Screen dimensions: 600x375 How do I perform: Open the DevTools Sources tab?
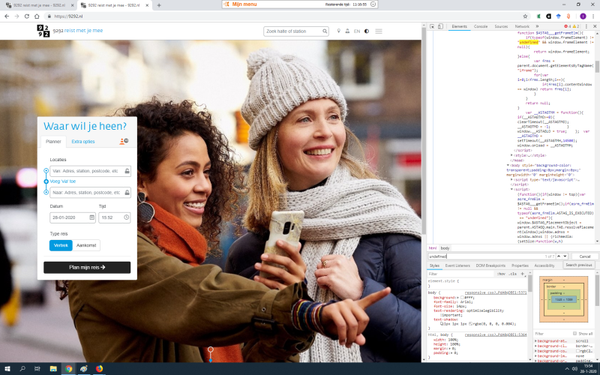501,26
